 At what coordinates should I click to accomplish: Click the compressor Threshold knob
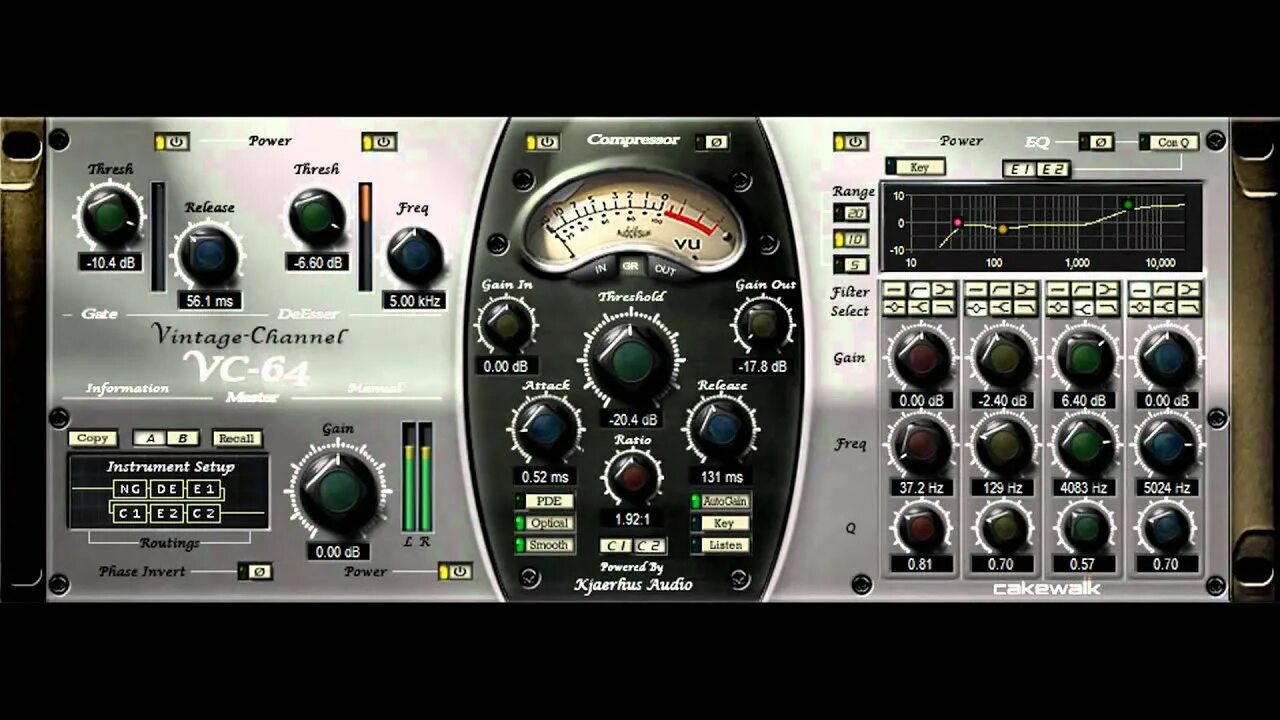(631, 359)
